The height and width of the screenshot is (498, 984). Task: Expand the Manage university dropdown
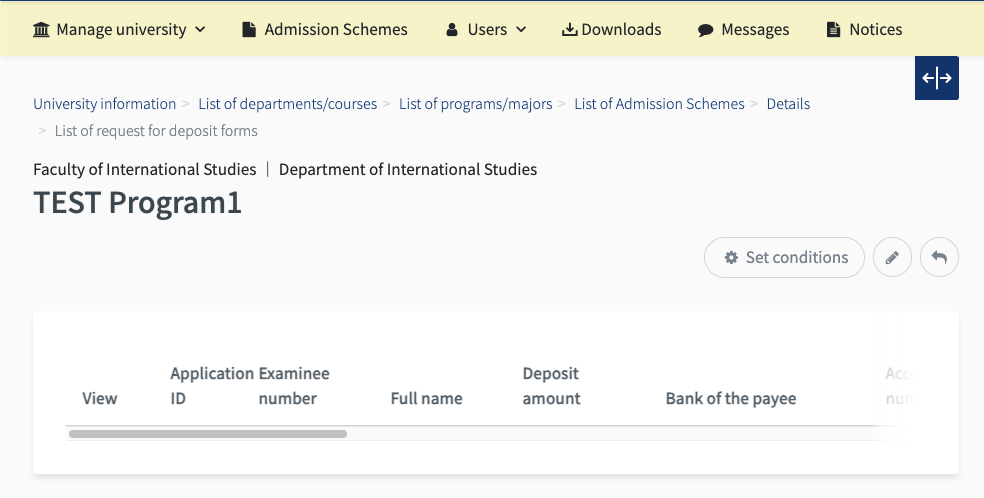pyautogui.click(x=119, y=29)
